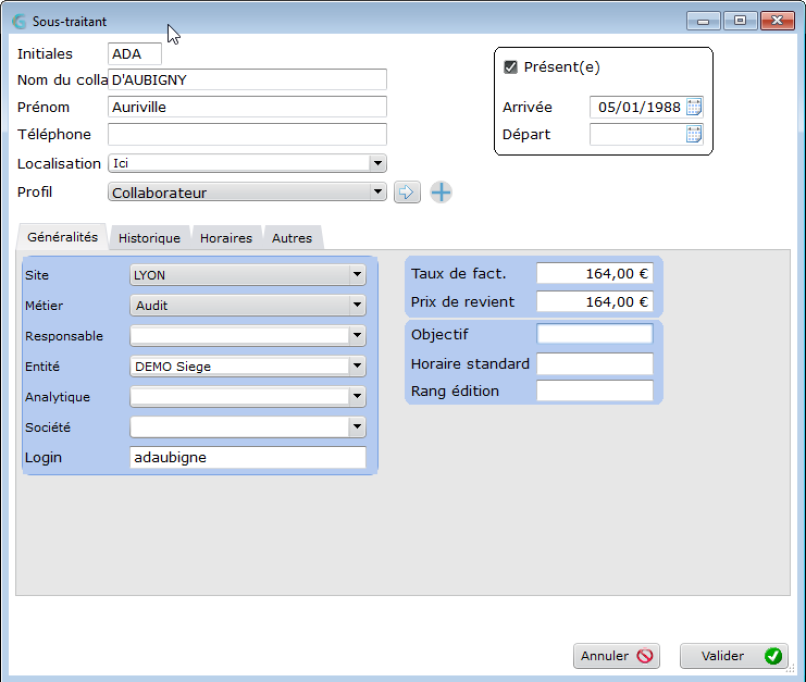Open the Métier dropdown showing Audit
This screenshot has width=806, height=682.
click(357, 305)
